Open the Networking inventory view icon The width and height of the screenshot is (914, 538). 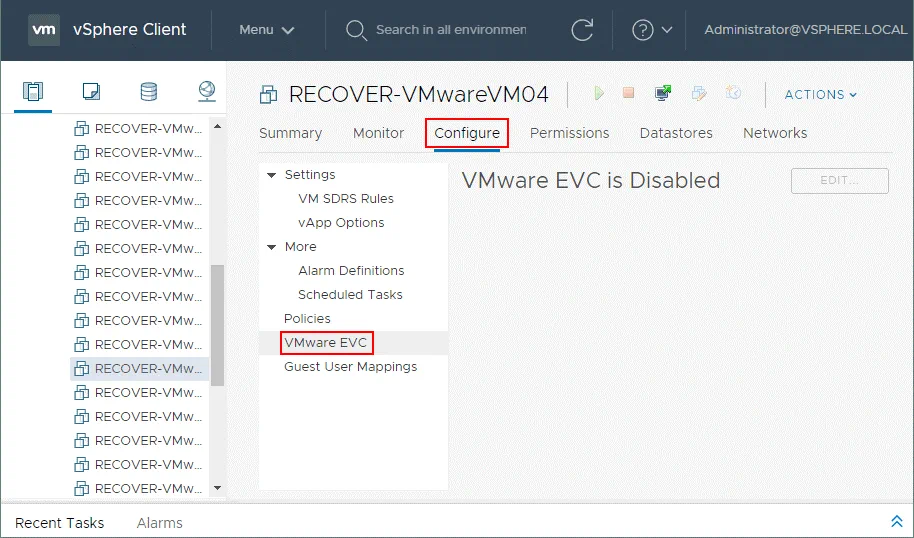(x=206, y=92)
